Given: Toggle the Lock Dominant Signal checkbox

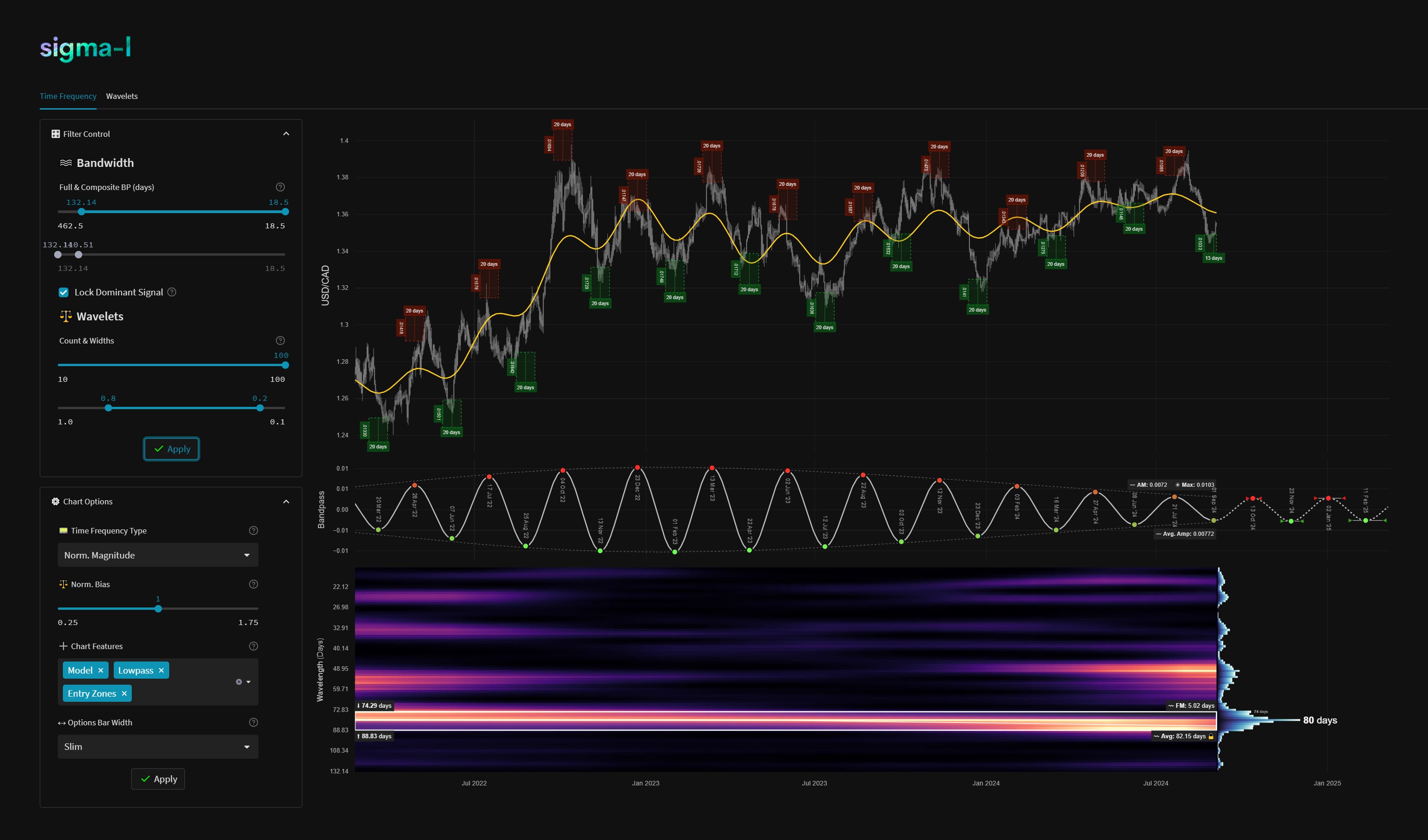Looking at the screenshot, I should (x=63, y=293).
